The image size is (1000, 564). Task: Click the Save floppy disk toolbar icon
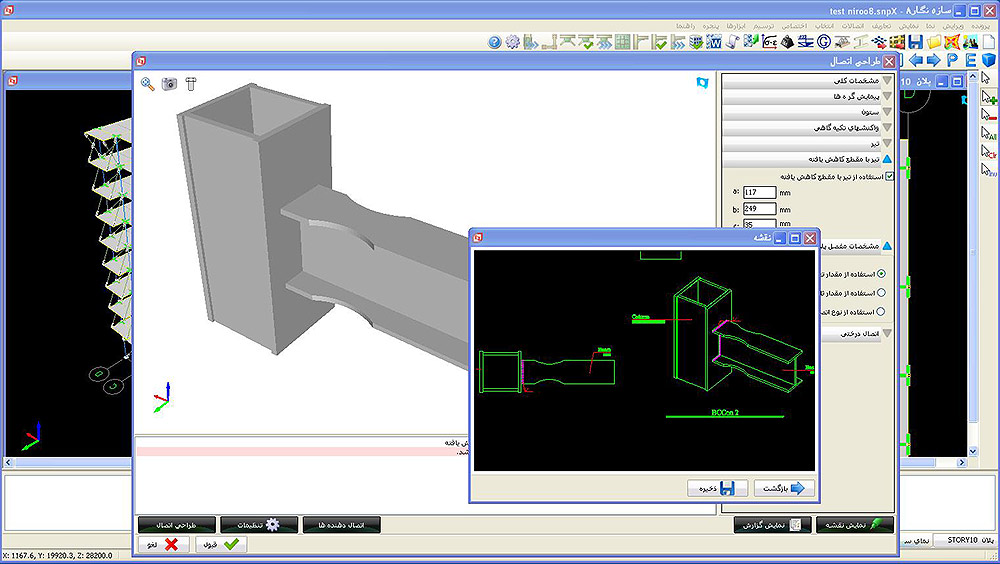916,43
